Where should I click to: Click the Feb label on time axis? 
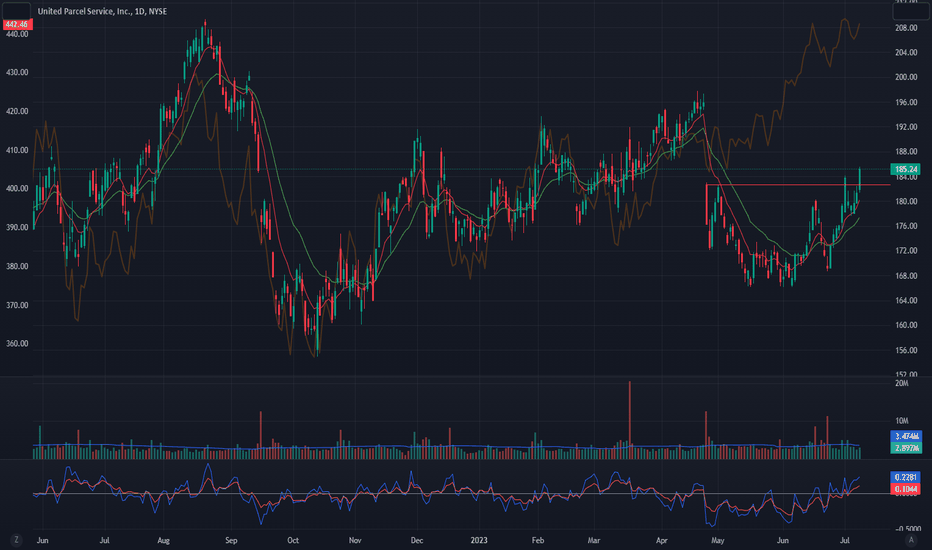(x=538, y=540)
